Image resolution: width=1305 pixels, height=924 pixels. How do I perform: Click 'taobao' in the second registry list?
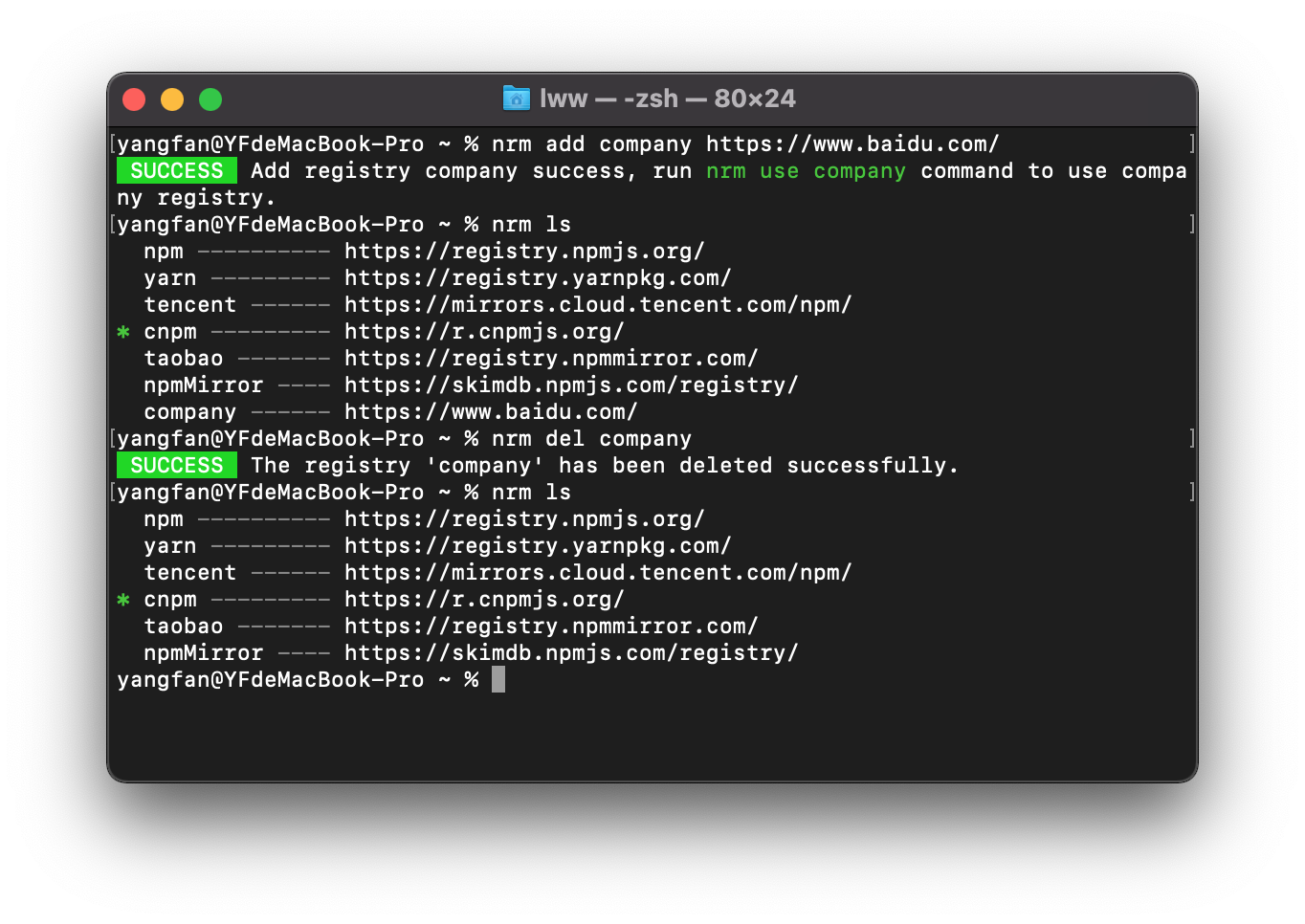coord(184,627)
